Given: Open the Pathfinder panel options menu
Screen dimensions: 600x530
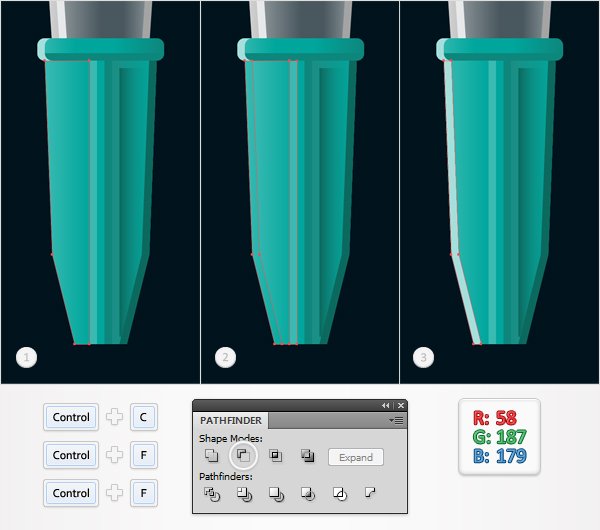Looking at the screenshot, I should coord(396,421).
